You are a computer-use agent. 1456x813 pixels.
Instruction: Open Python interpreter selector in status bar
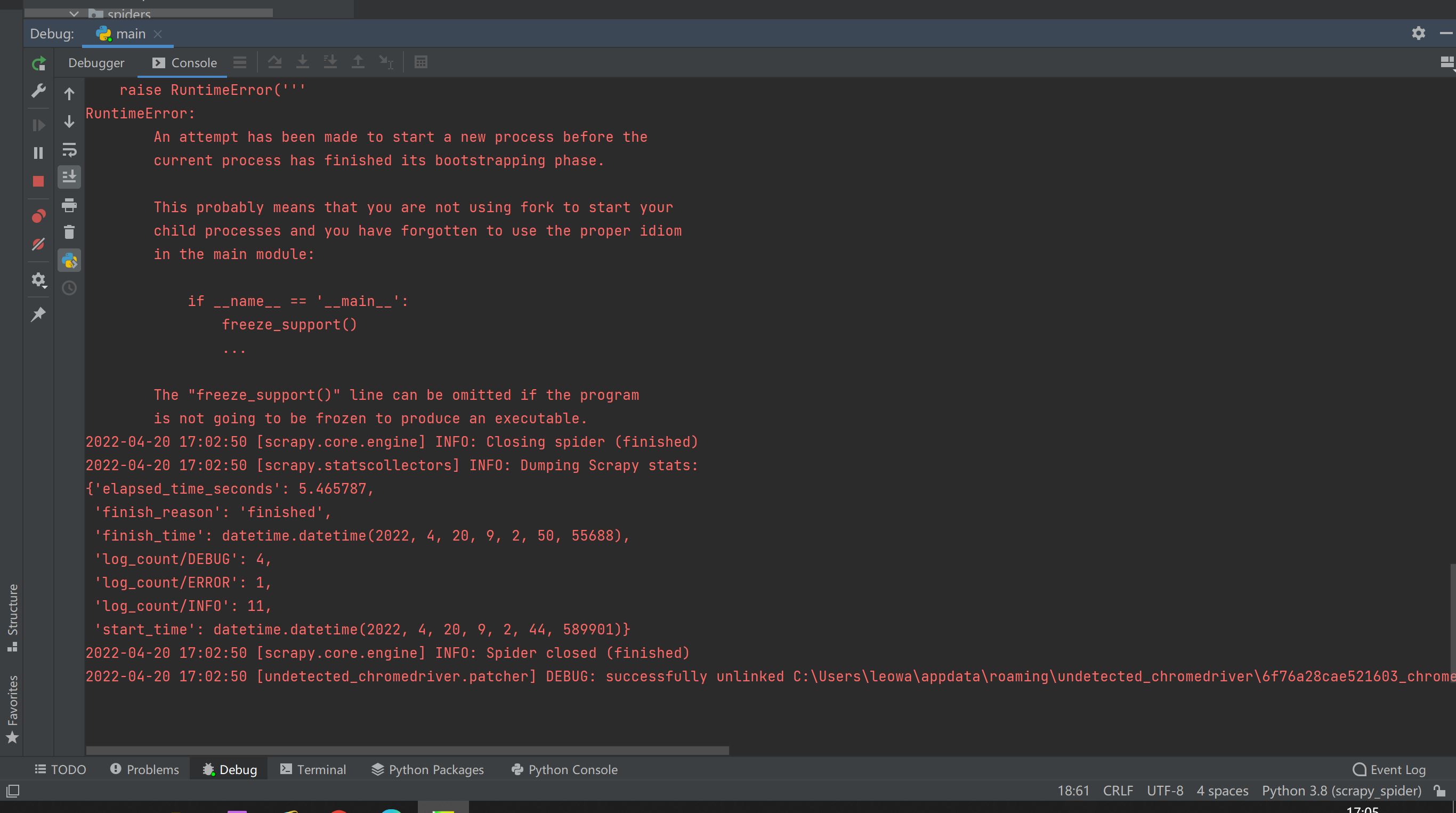point(1341,791)
